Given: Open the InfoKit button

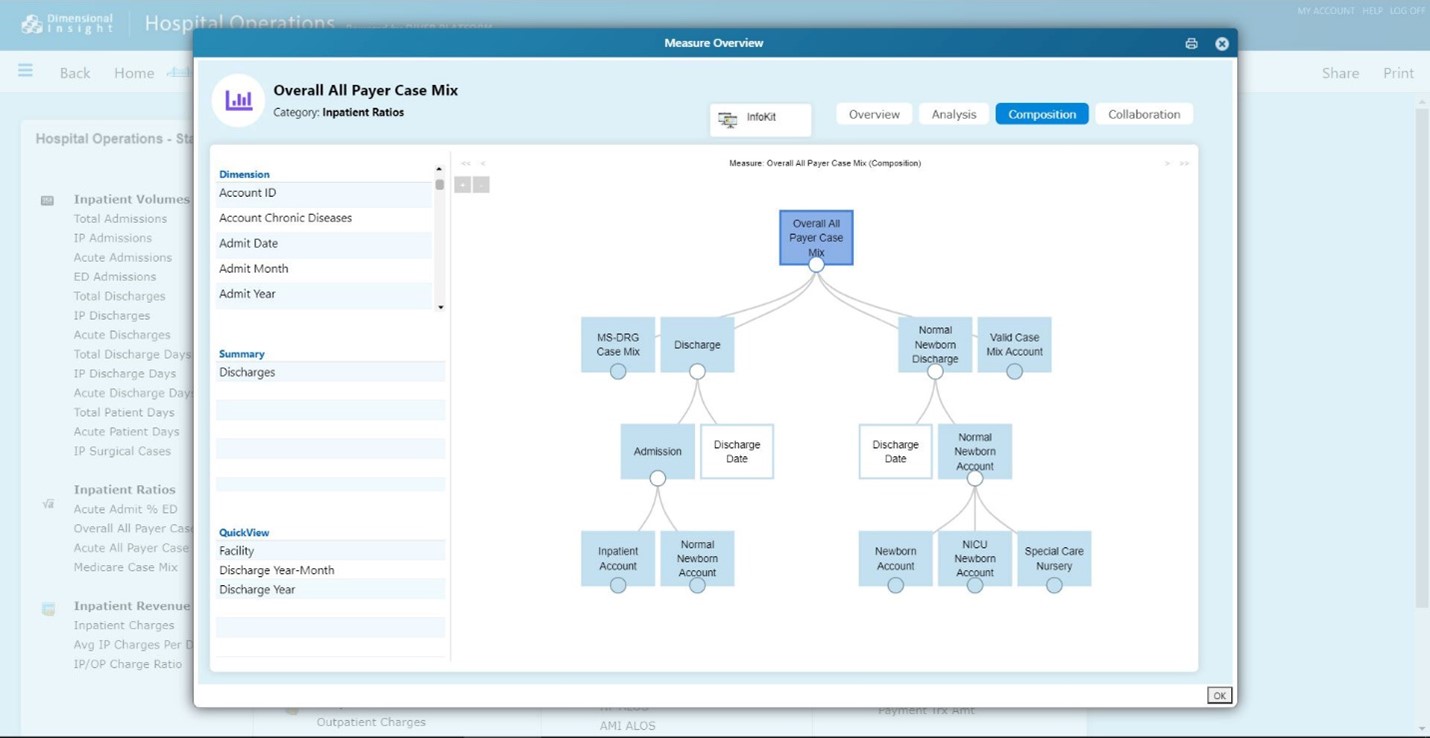Looking at the screenshot, I should (x=760, y=119).
